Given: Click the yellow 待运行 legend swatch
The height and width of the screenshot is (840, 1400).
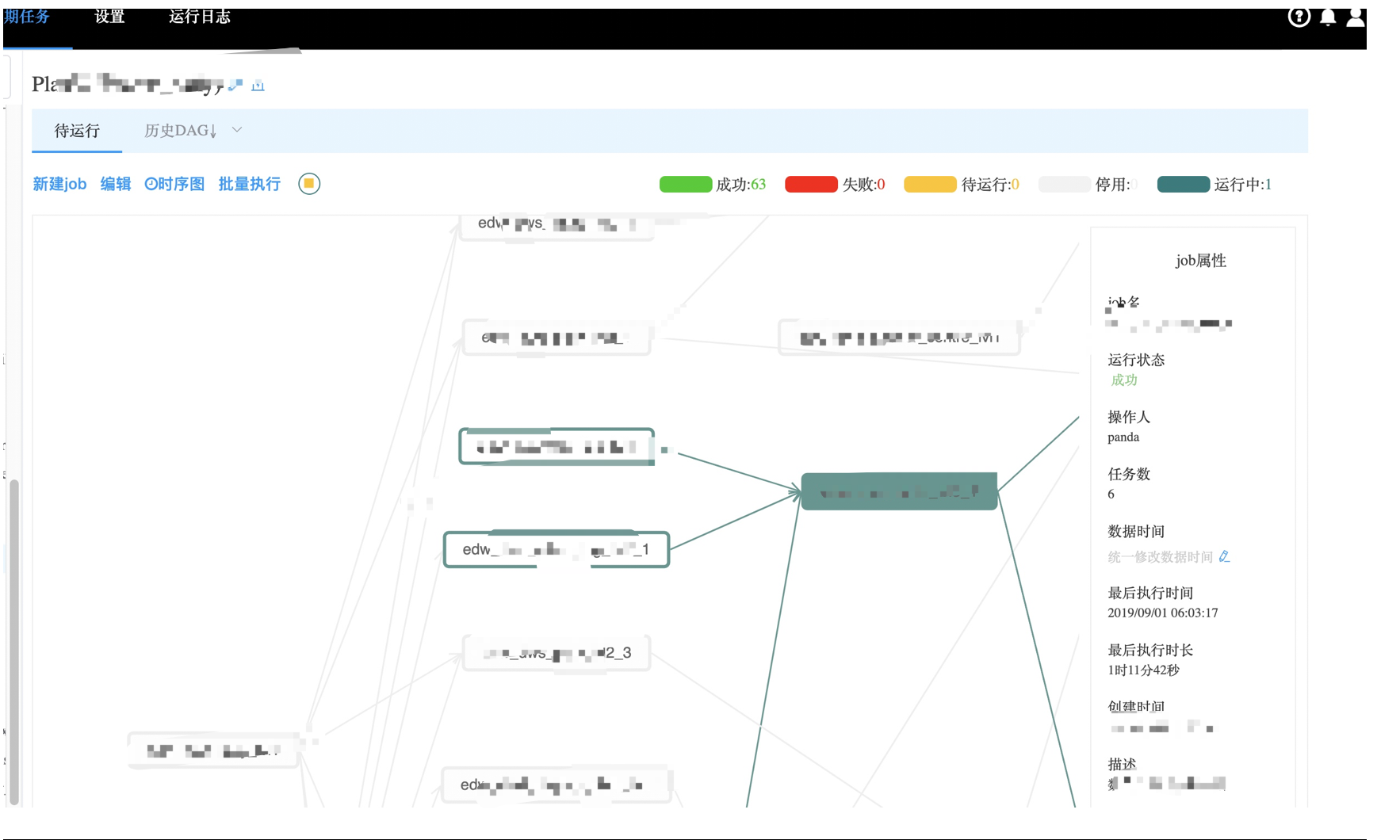Looking at the screenshot, I should (x=930, y=185).
